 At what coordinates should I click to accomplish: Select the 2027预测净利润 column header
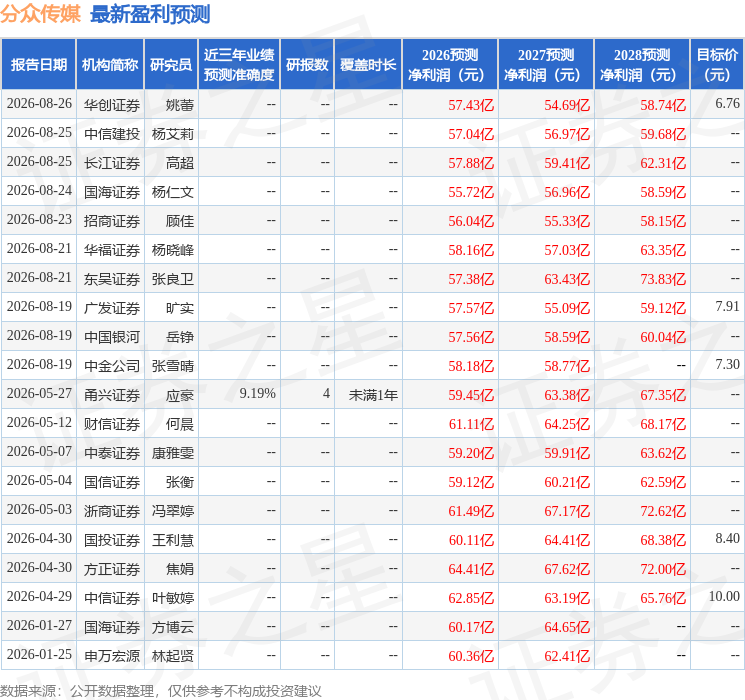546,65
